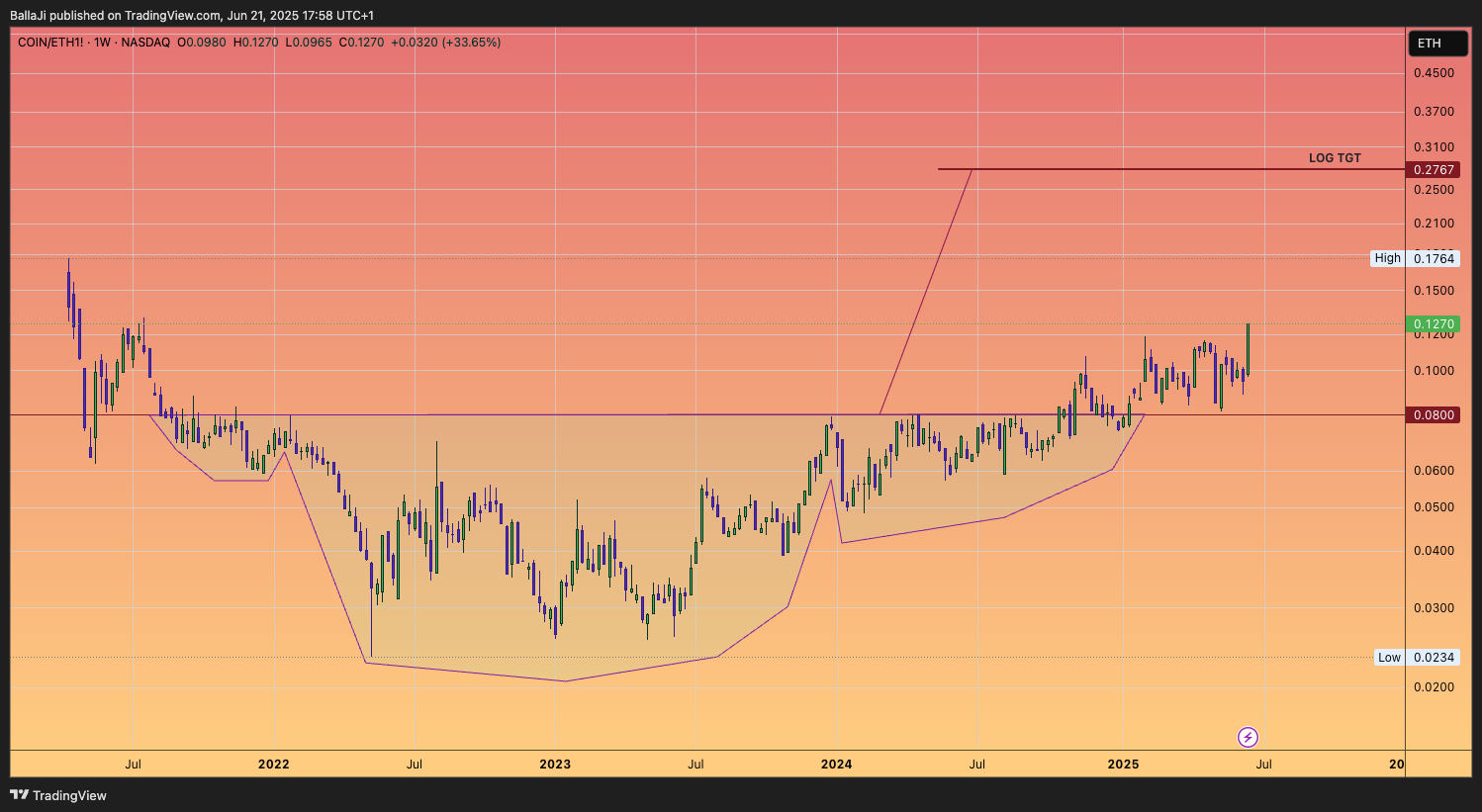Click the +0.0320 (+33.65%) change value
Image resolution: width=1482 pixels, height=812 pixels.
446,43
